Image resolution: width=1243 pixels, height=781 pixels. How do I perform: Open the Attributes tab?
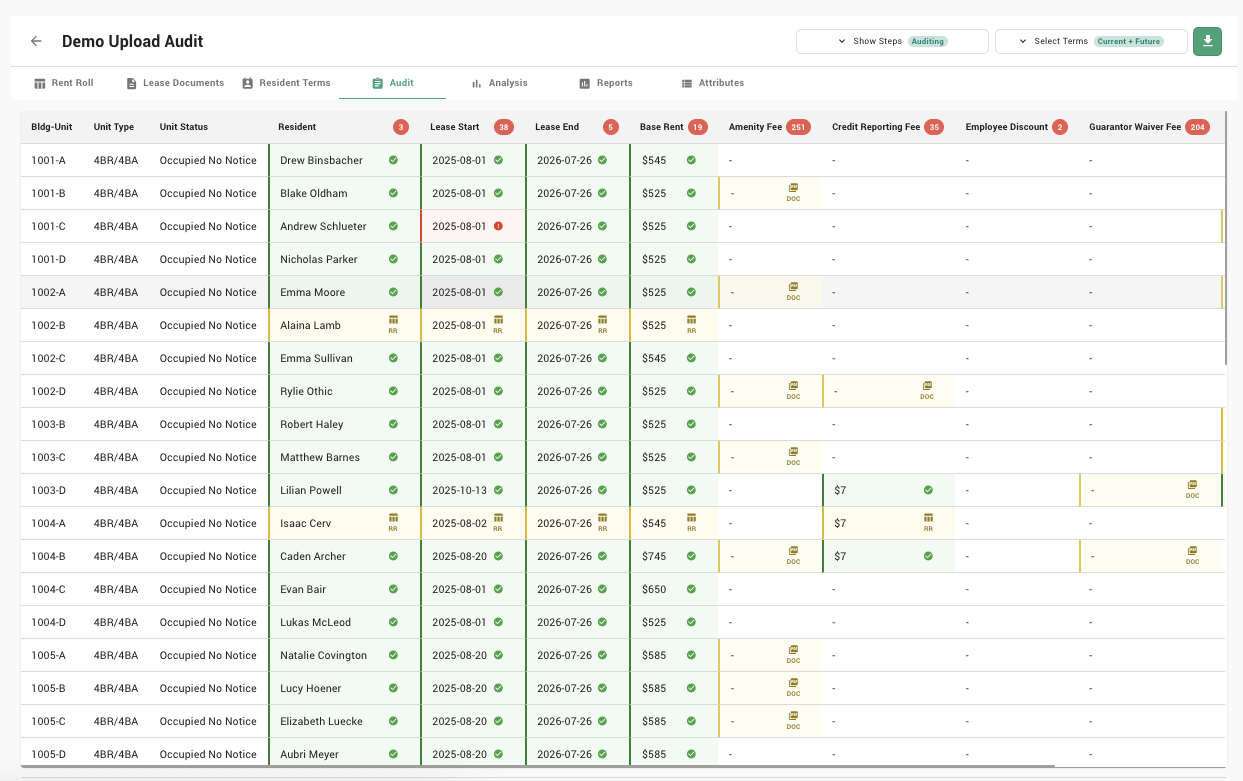(713, 83)
